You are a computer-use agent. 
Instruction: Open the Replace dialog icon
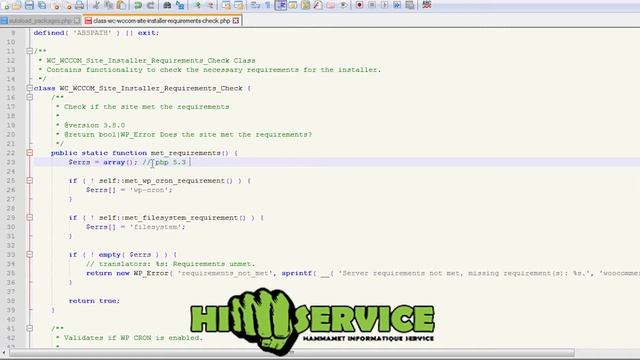(180, 5)
